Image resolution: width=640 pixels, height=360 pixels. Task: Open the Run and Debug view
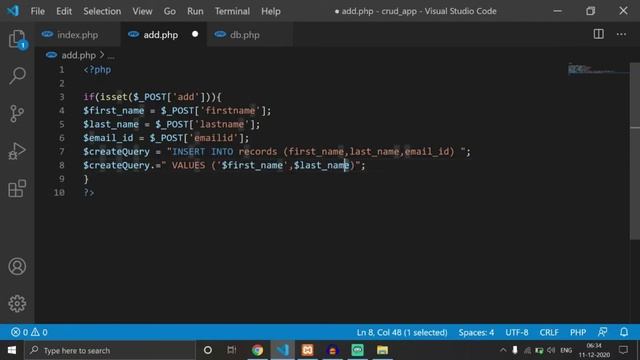[17, 151]
